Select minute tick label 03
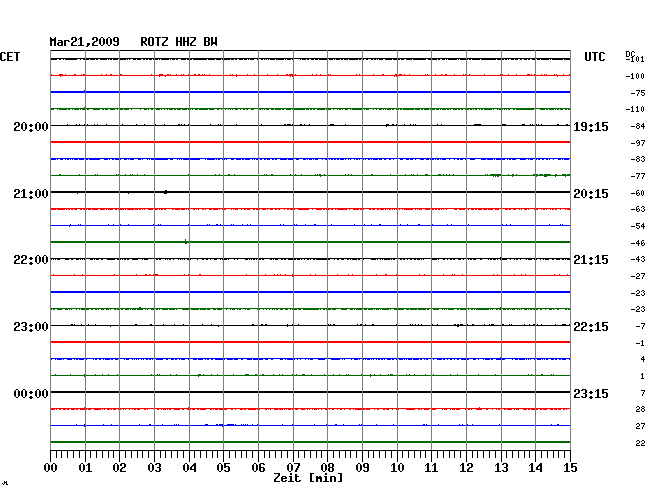Screen dimensions: 650x494 [154, 467]
